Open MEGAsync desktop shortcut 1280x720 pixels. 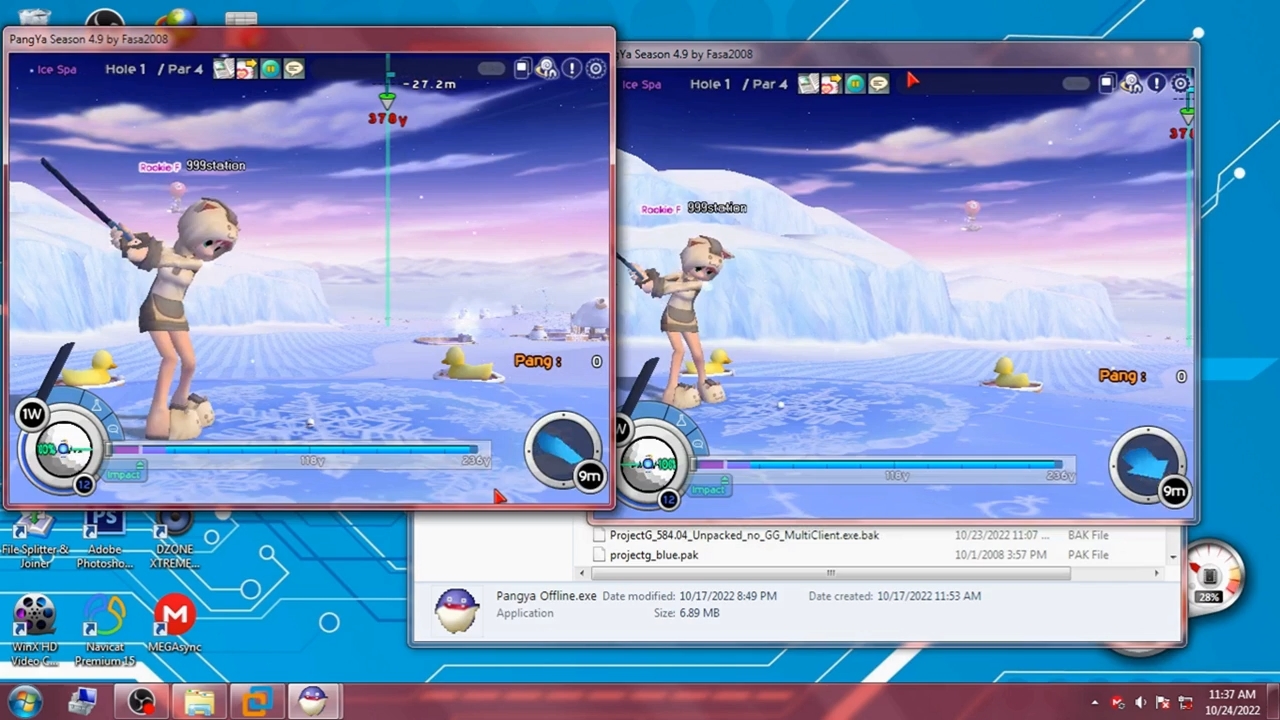(x=174, y=624)
